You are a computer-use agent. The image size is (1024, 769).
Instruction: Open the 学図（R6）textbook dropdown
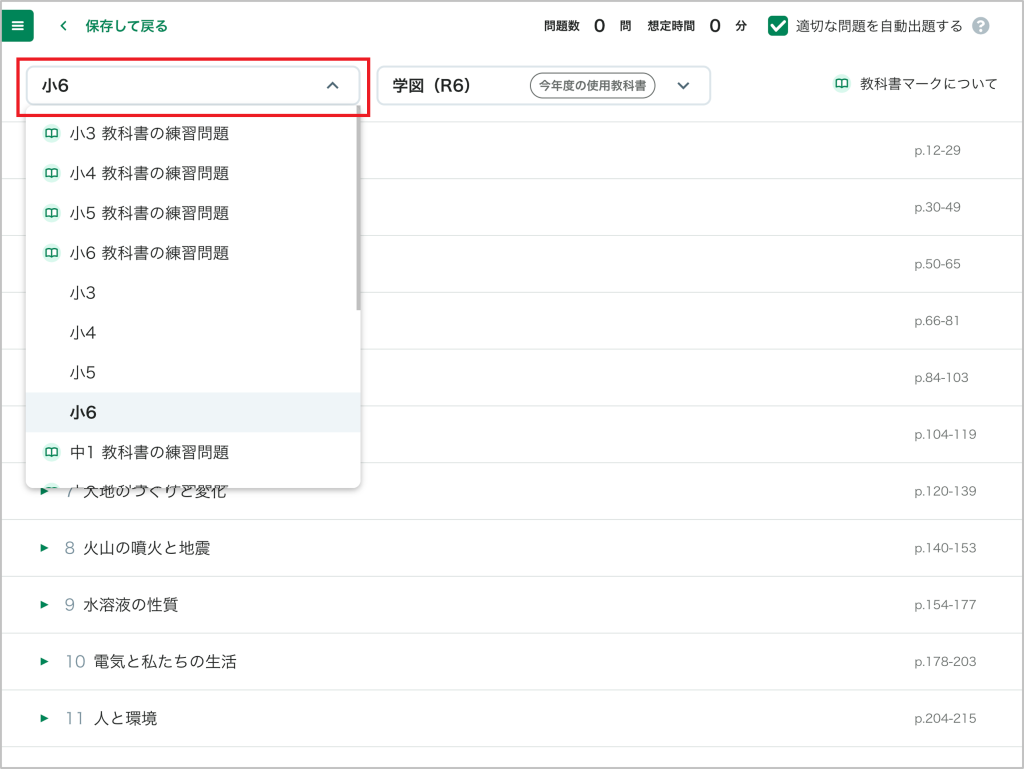click(x=543, y=86)
